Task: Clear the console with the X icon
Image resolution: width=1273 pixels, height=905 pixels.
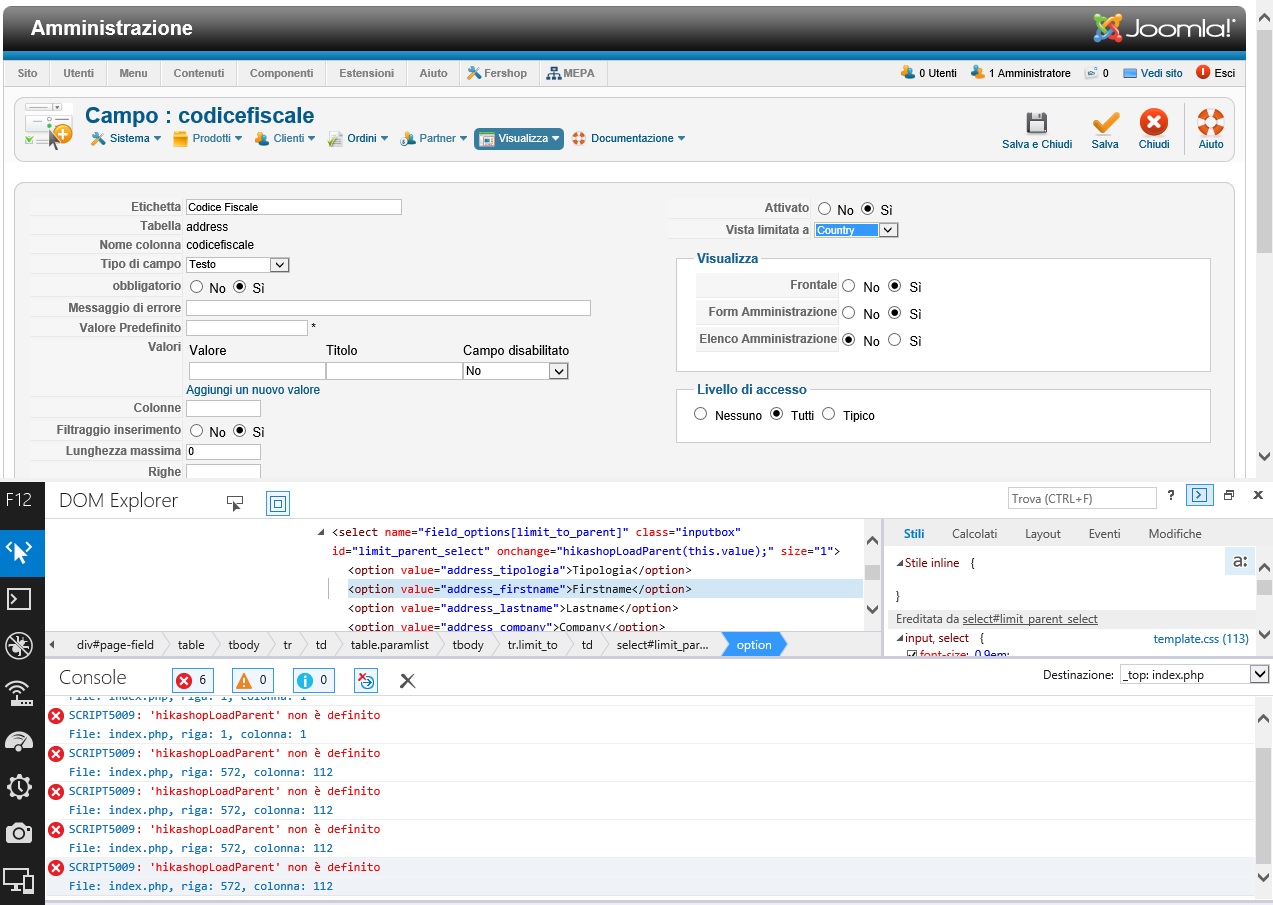Action: pos(407,681)
